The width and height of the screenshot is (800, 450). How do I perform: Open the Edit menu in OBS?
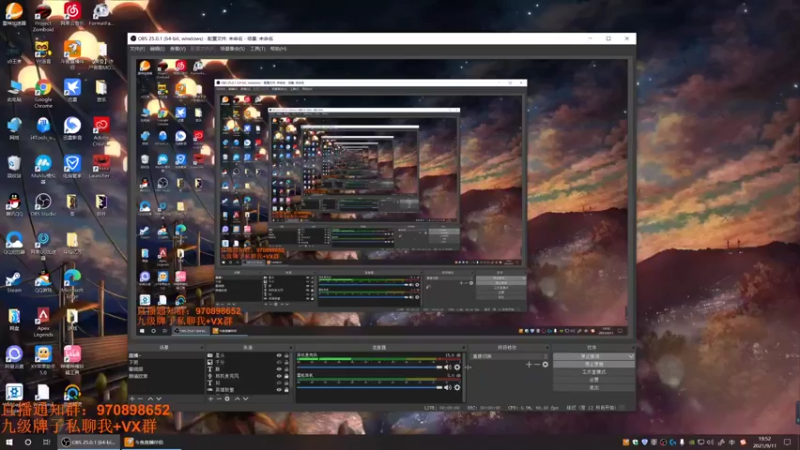click(157, 49)
